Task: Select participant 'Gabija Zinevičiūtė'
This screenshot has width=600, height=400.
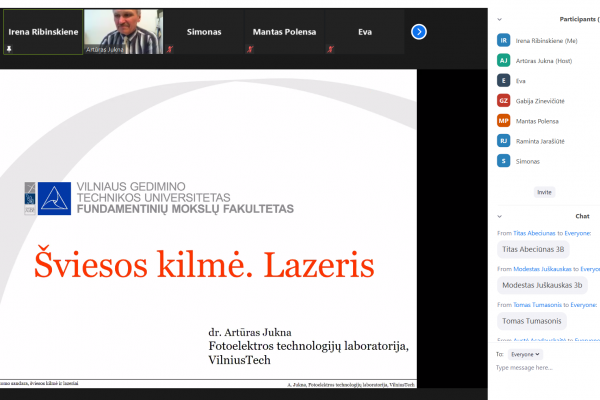Action: tap(540, 101)
